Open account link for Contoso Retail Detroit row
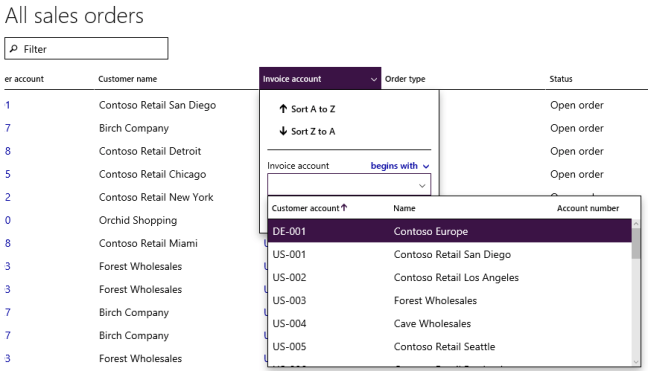This screenshot has width=648, height=371. (8, 151)
